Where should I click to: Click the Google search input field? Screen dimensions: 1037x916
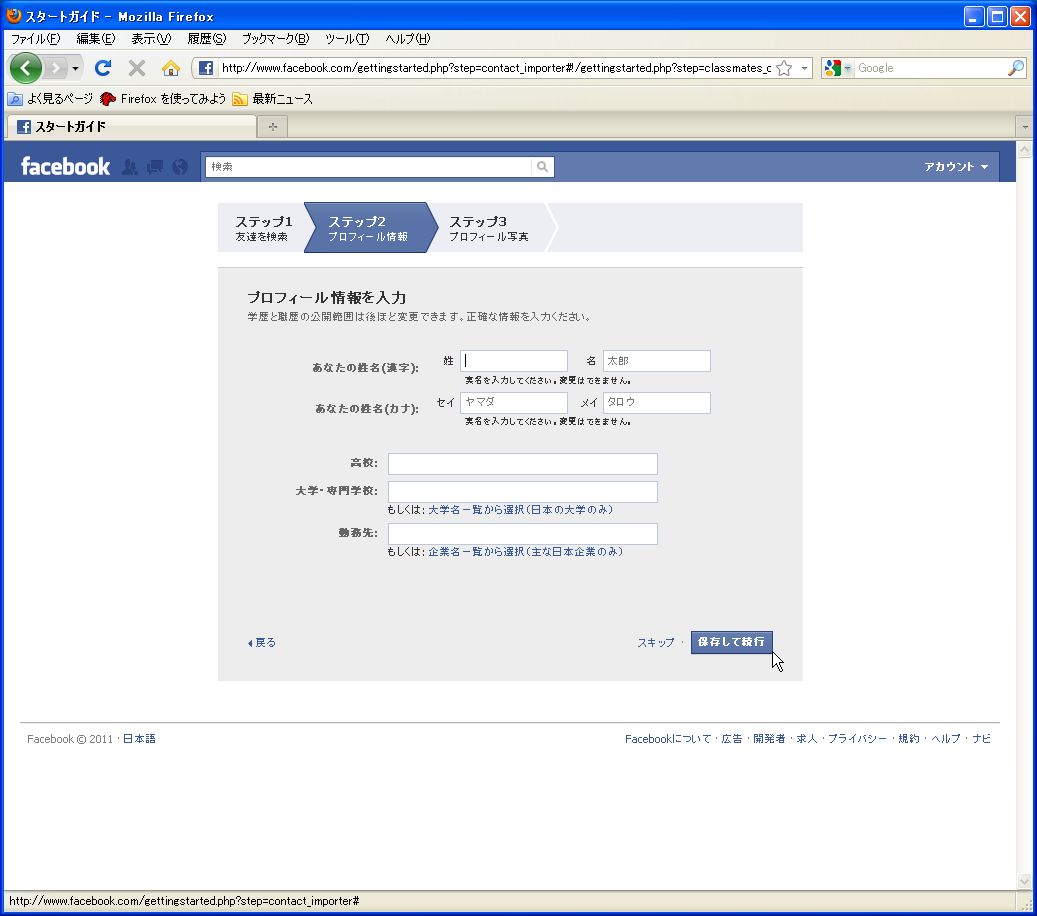tap(930, 68)
